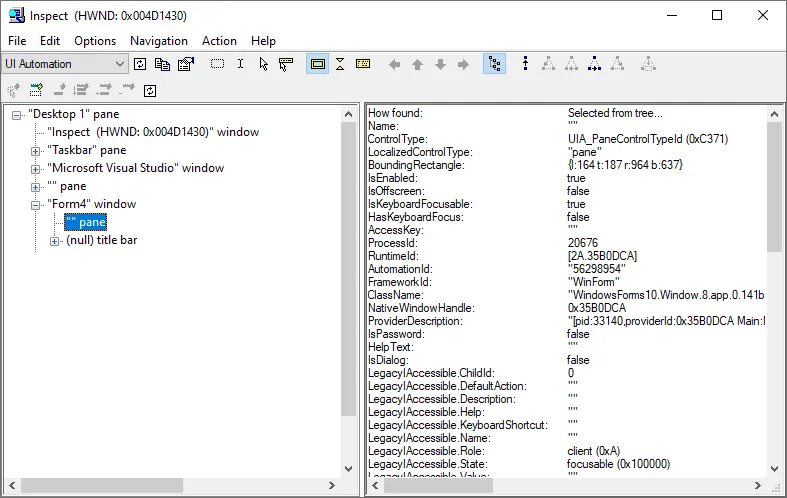The width and height of the screenshot is (787, 498).
Task: Click the Navigate to Parent icon
Action: click(526, 64)
